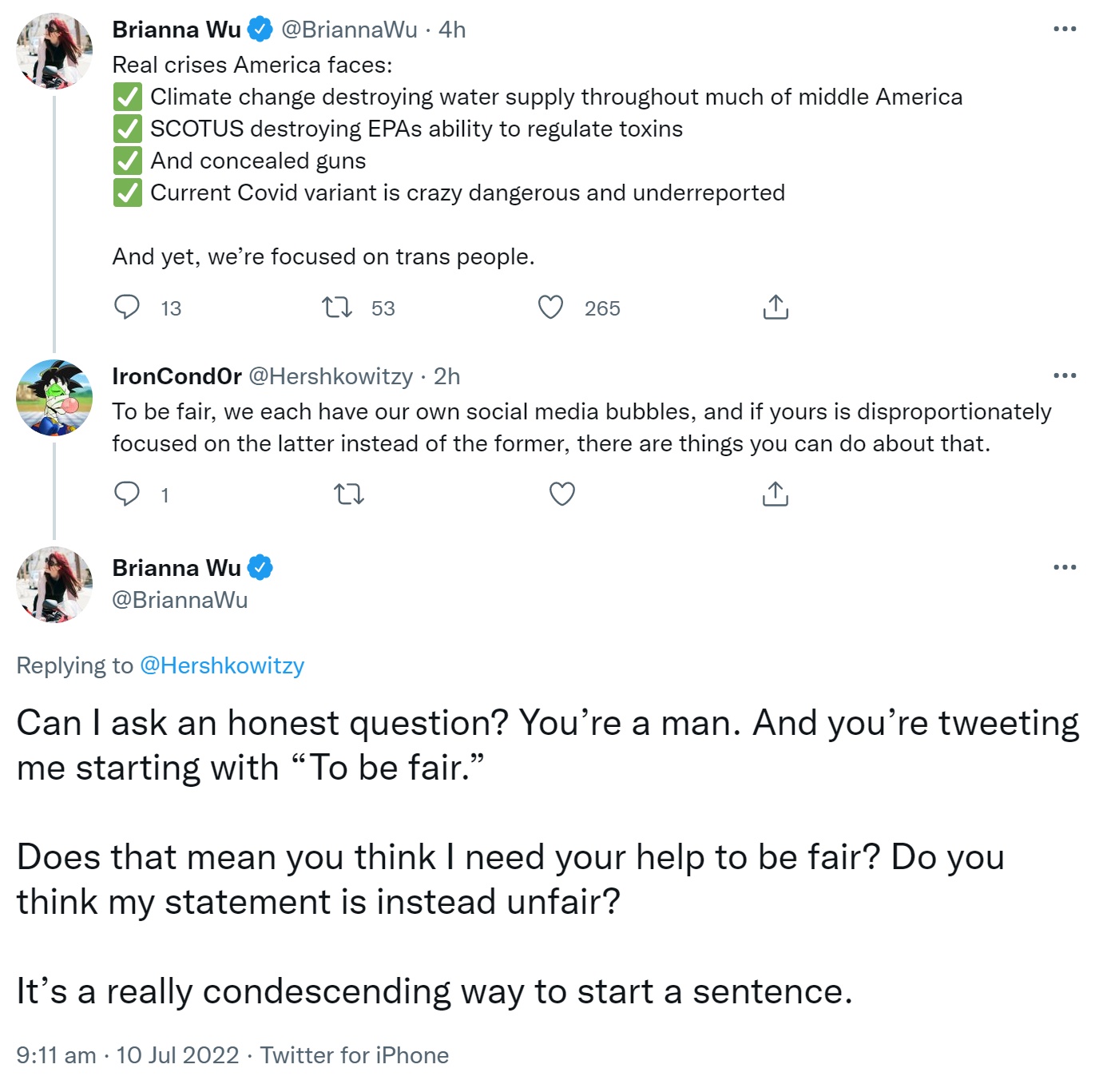Retweet IronCond0r's reply
The image size is (1095, 1092).
click(x=349, y=494)
